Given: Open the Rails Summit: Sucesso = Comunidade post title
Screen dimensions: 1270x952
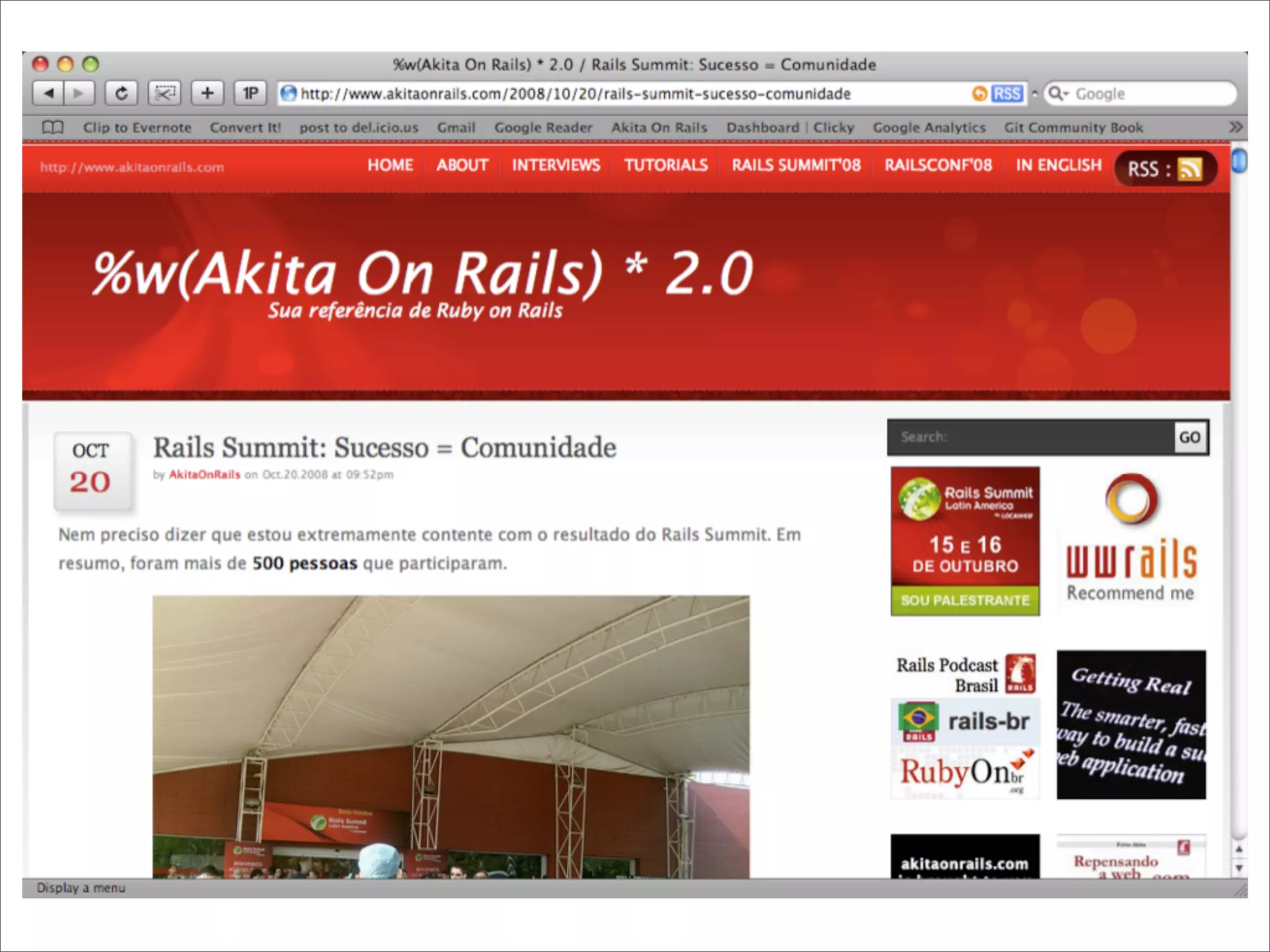Looking at the screenshot, I should 384,447.
